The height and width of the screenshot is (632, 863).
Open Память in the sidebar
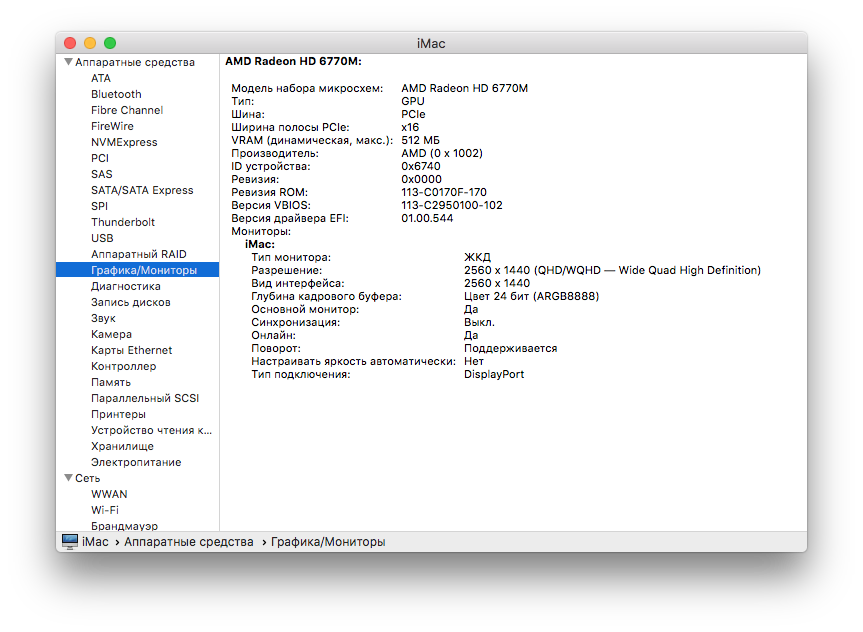click(x=111, y=382)
